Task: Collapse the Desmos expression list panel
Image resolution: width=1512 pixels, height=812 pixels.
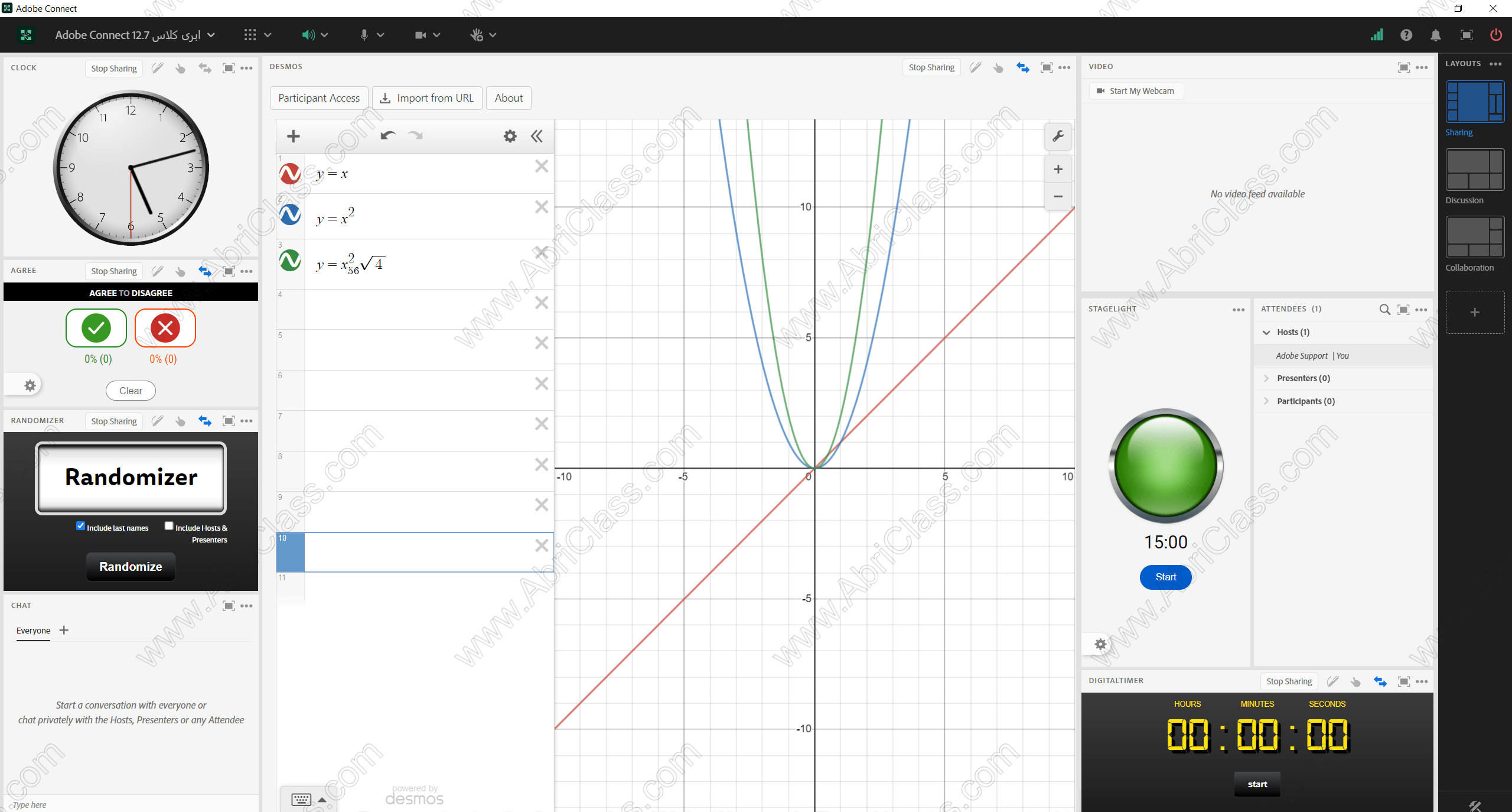Action: coord(536,137)
